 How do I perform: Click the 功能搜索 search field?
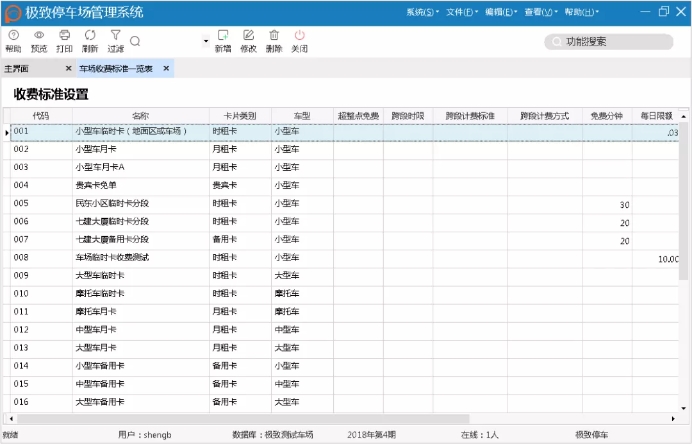607,42
